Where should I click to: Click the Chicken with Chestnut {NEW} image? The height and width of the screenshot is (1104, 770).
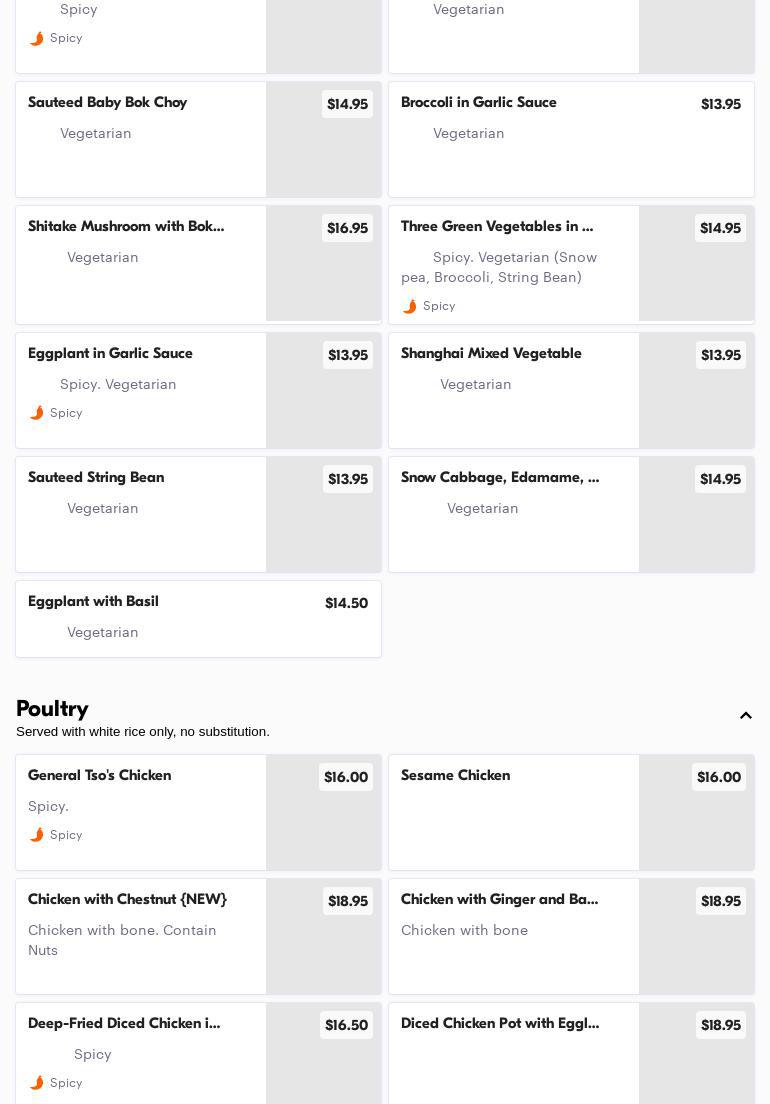tap(323, 946)
